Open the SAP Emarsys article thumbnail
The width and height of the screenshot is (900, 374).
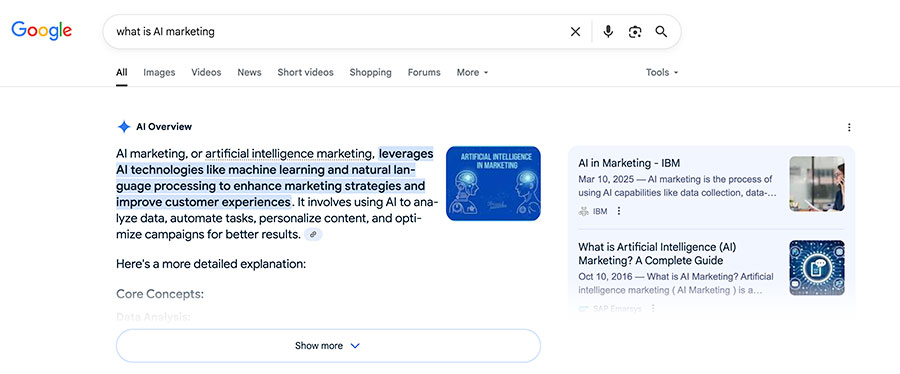click(x=817, y=267)
